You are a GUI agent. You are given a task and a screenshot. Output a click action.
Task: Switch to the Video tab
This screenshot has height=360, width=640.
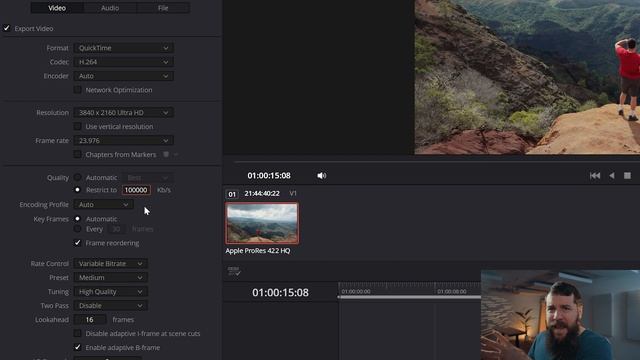pos(57,8)
